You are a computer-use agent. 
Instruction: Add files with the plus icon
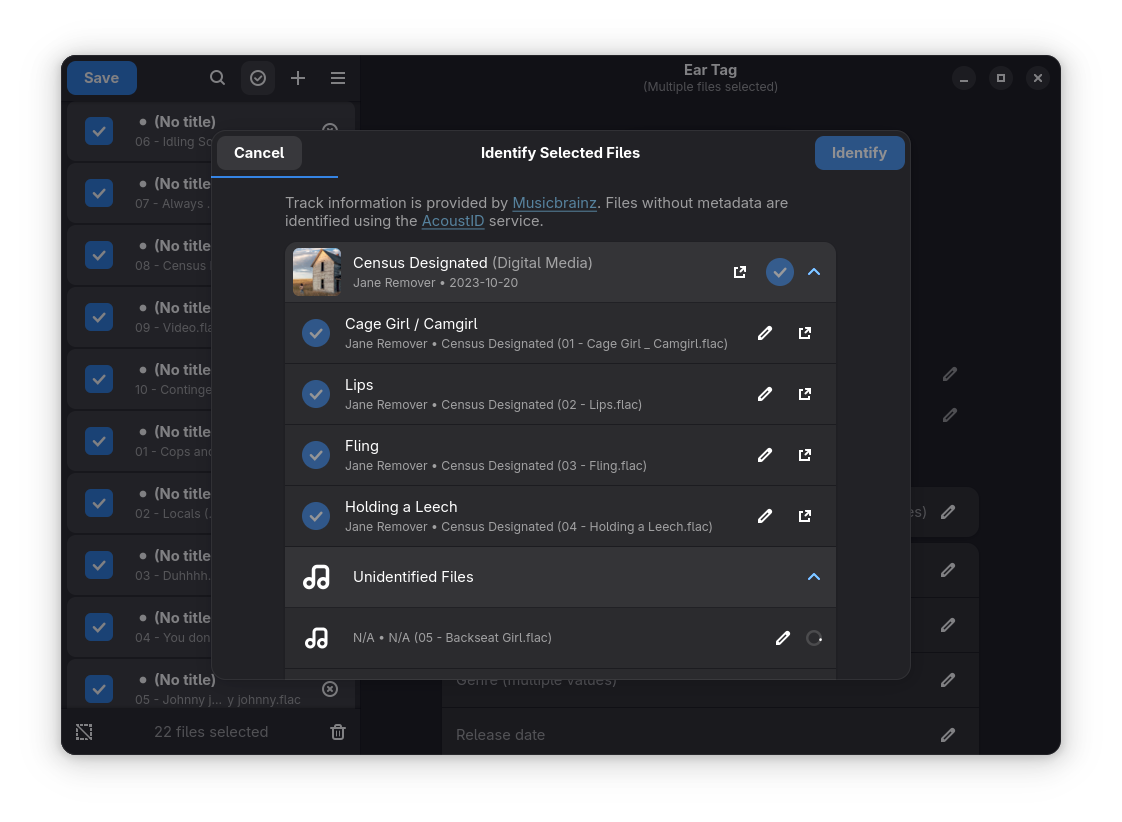298,78
